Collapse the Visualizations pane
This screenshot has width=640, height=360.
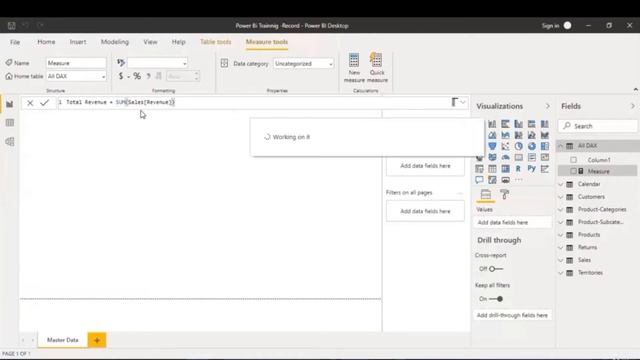(547, 106)
